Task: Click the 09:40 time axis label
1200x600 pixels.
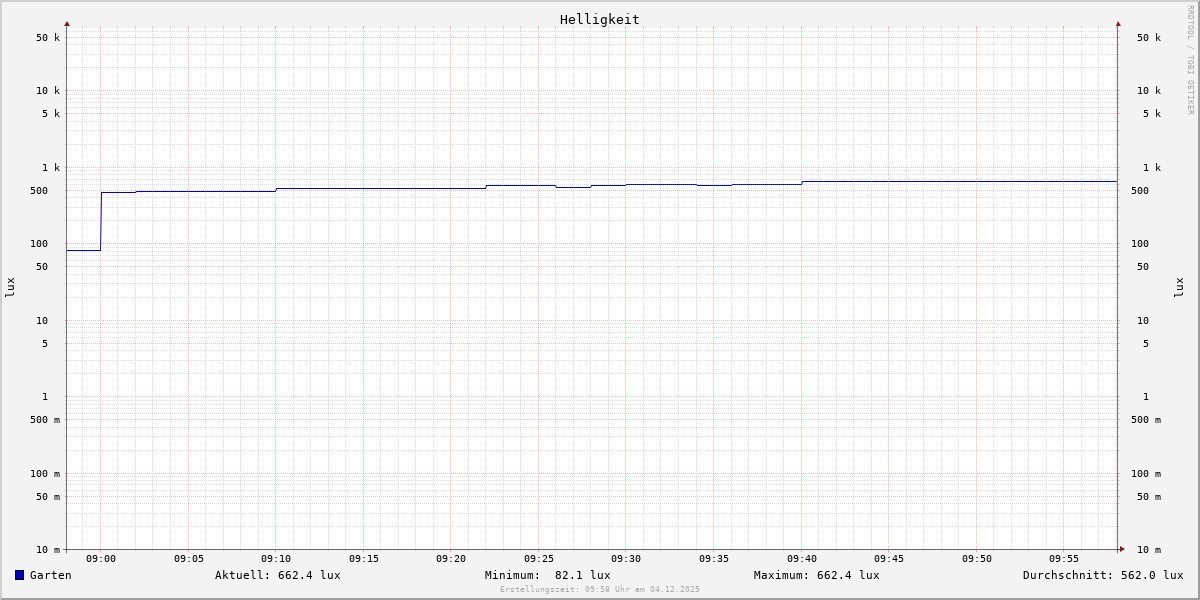Action: click(802, 559)
